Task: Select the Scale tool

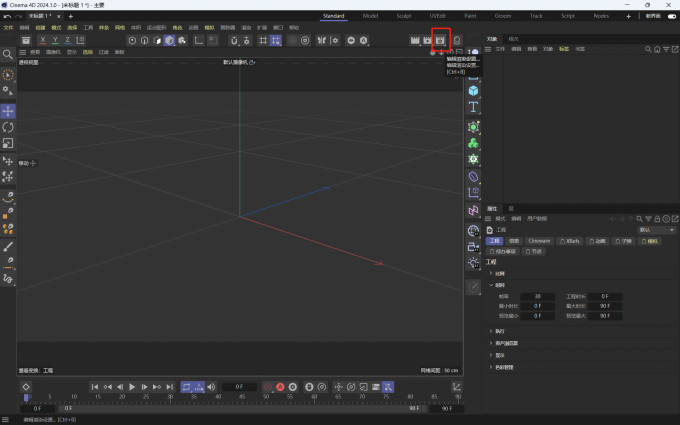Action: [8, 143]
